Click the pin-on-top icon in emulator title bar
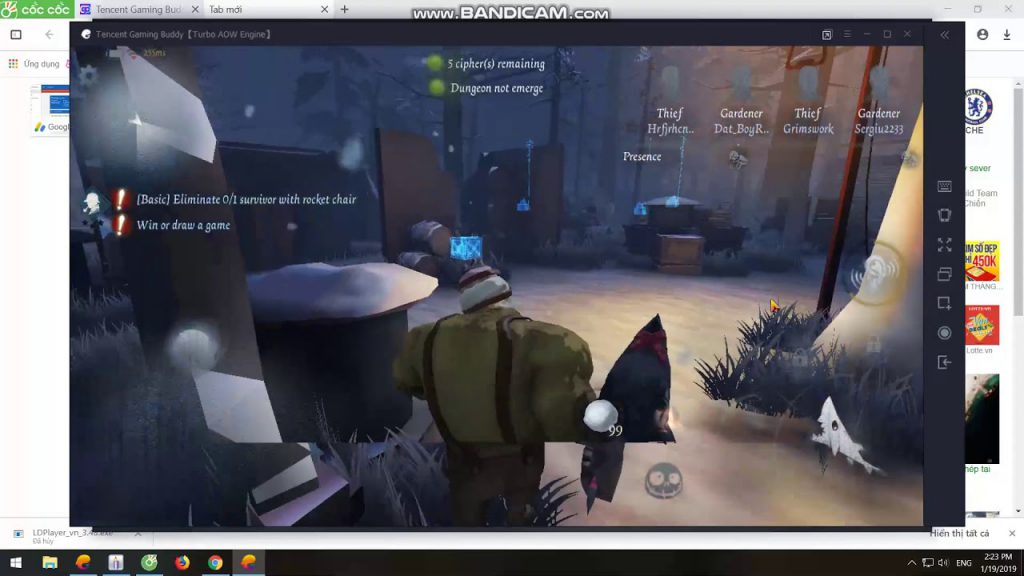The height and width of the screenshot is (576, 1024). (827, 35)
